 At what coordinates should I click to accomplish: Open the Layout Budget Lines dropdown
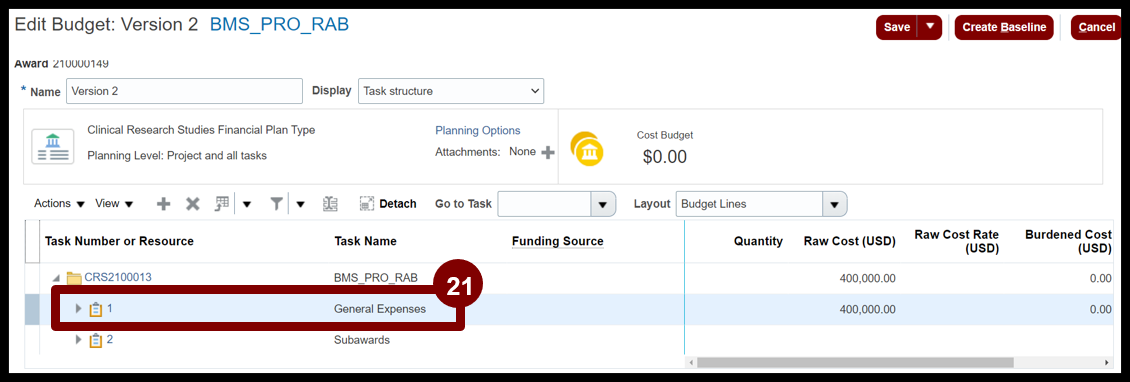click(761, 204)
